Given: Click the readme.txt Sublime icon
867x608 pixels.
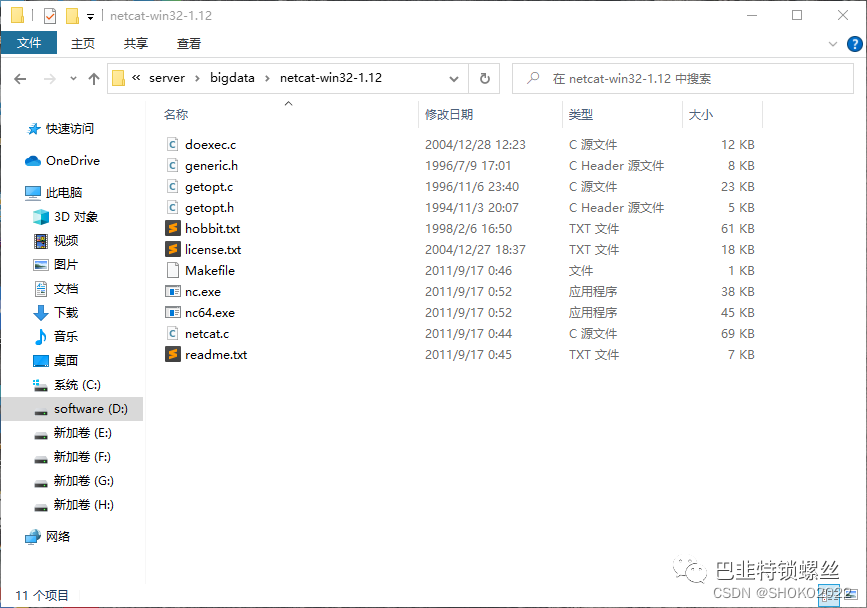Looking at the screenshot, I should point(173,354).
